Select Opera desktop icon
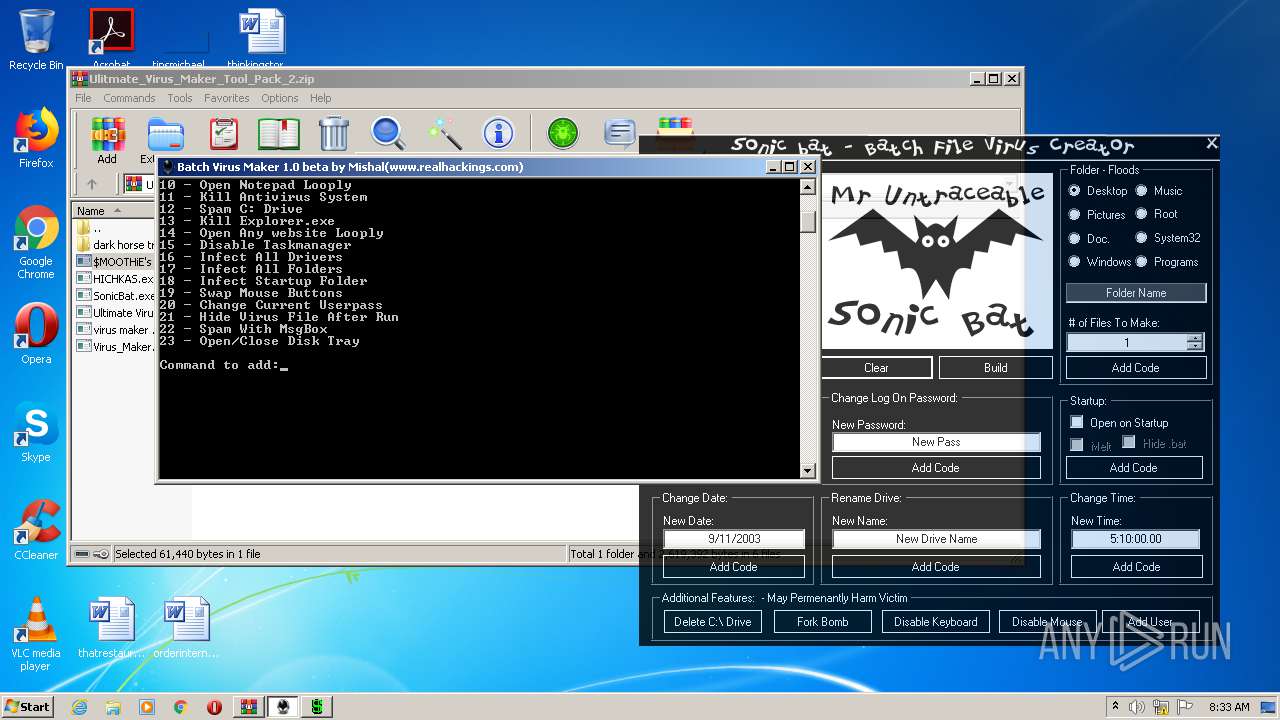The width and height of the screenshot is (1280, 720). (36, 334)
